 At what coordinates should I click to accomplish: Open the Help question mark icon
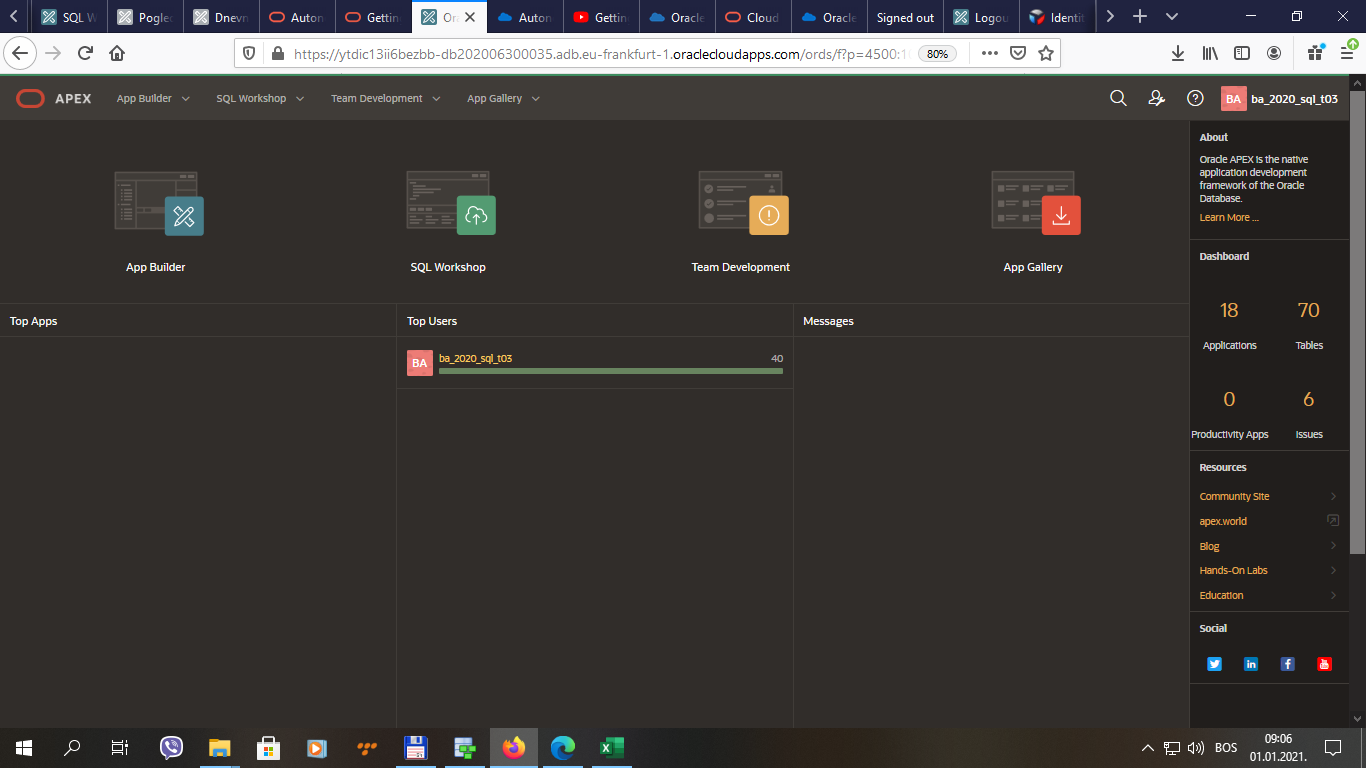point(1195,98)
